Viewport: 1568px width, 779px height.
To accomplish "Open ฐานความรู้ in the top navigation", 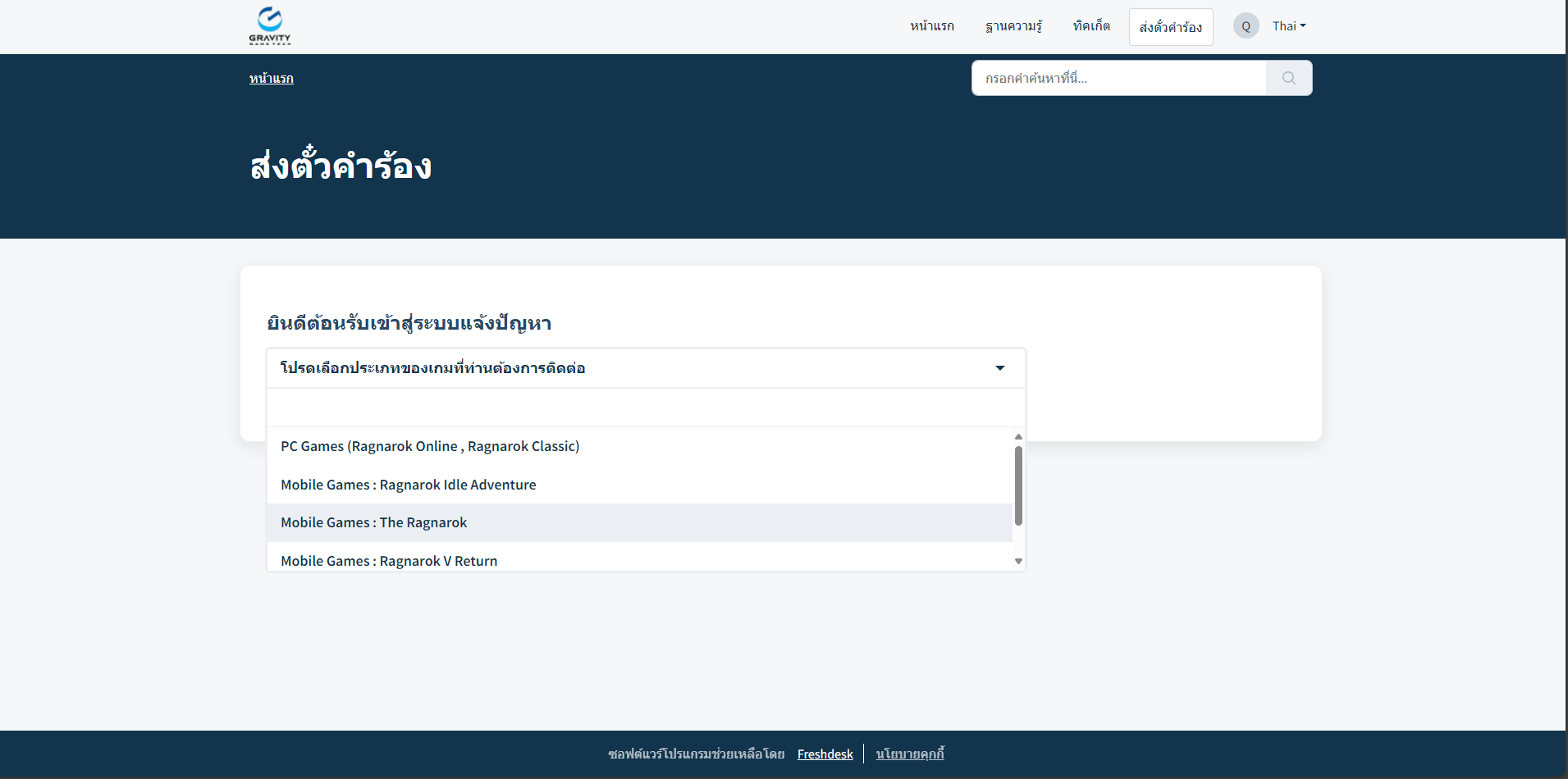I will (x=1013, y=26).
